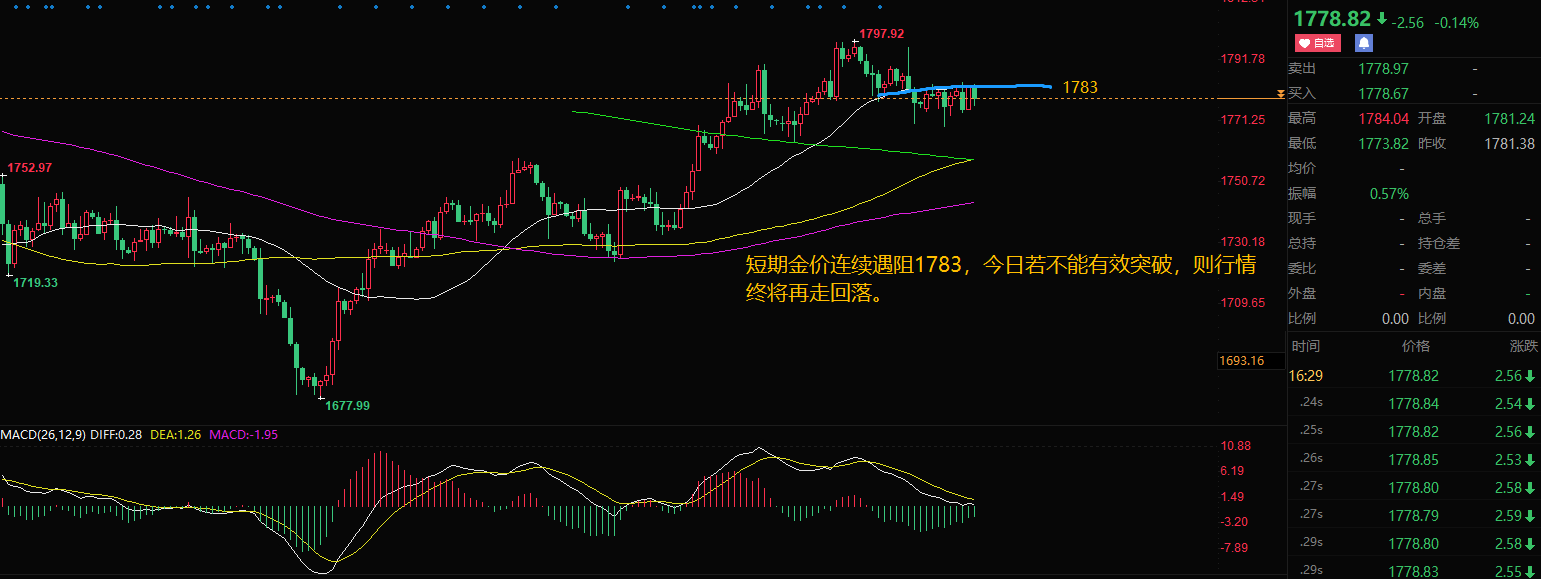Click the 1752.97 price marker

(30, 167)
